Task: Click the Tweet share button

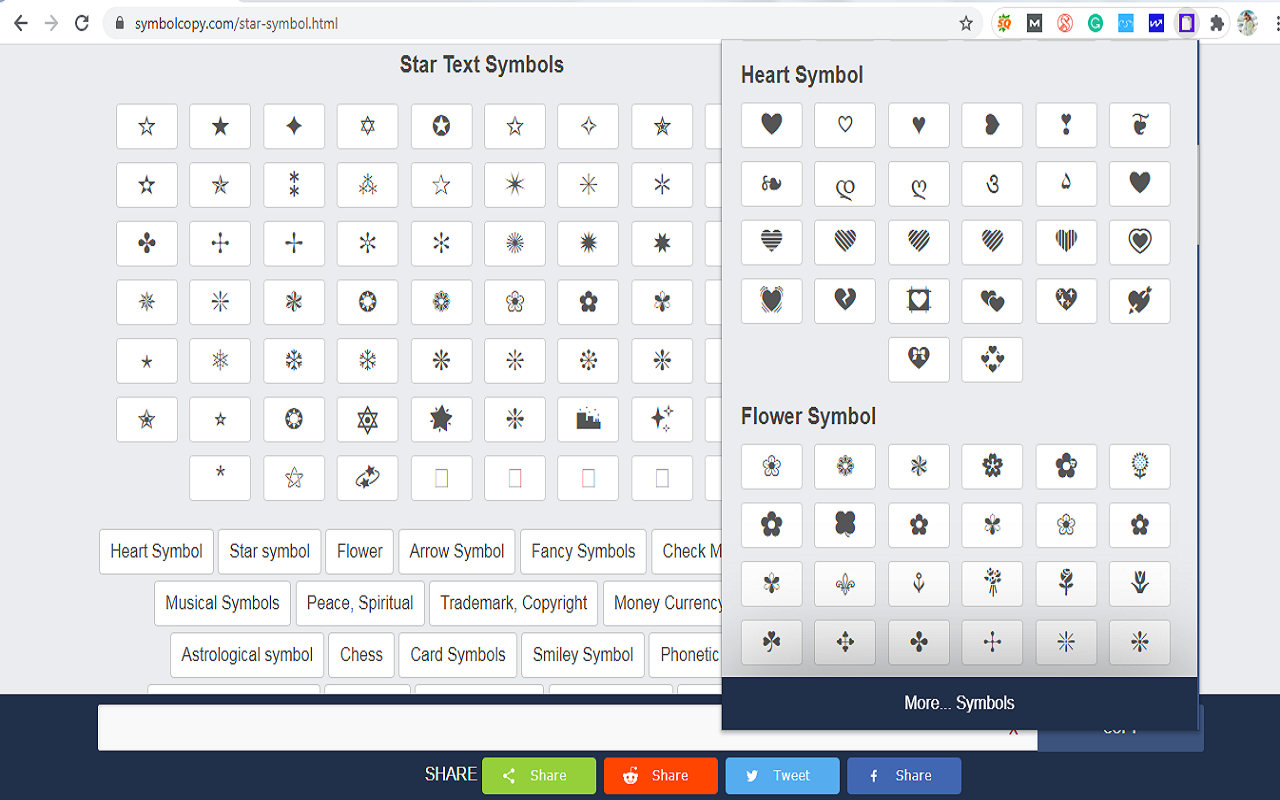Action: point(782,775)
